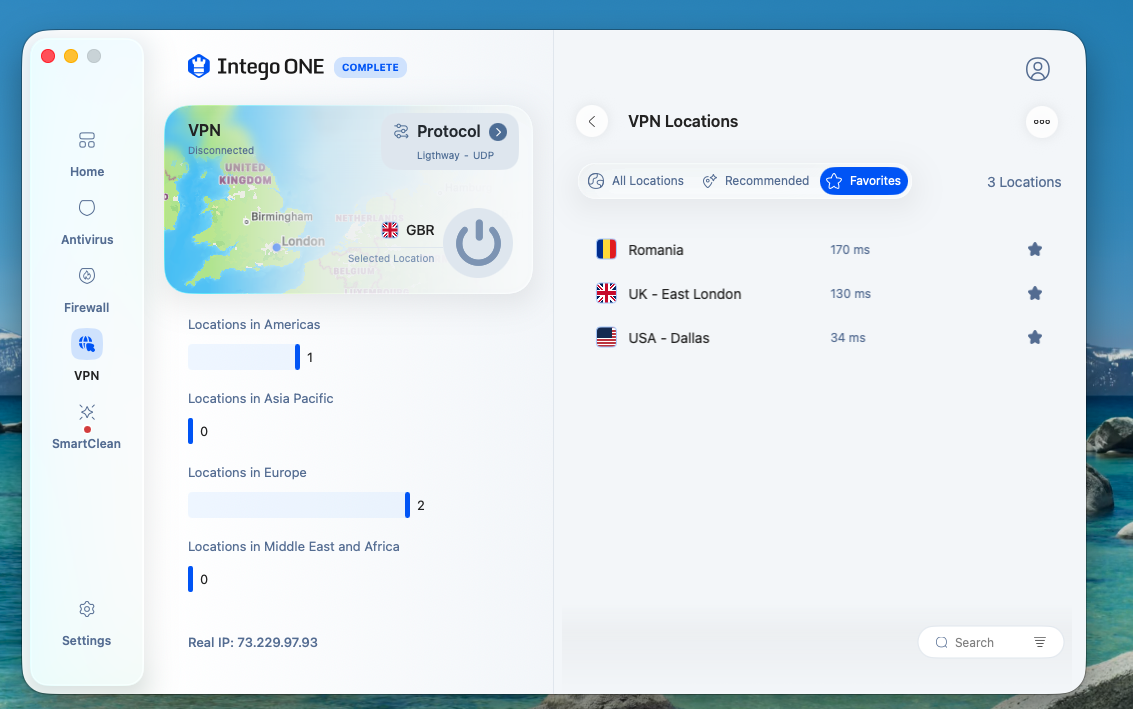Go to the Firewall section
The image size is (1133, 709).
tap(87, 290)
